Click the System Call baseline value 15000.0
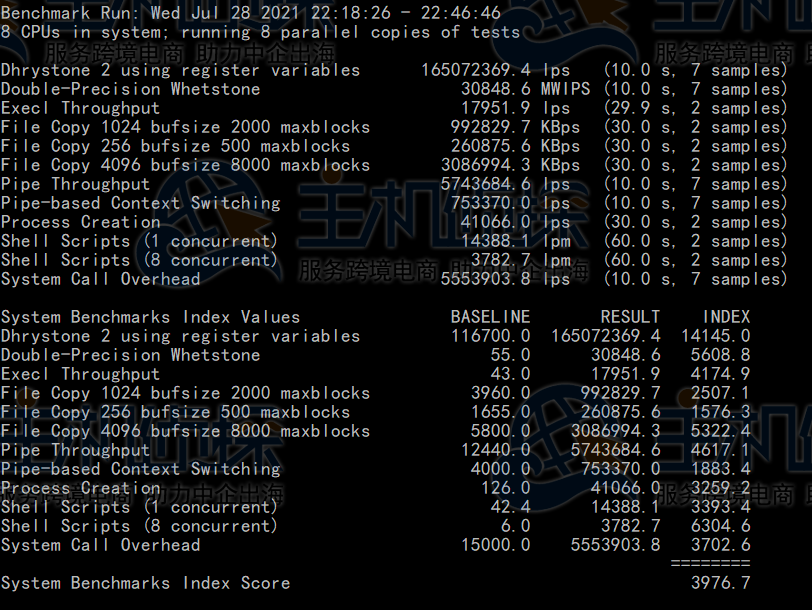The image size is (812, 610). 495,545
